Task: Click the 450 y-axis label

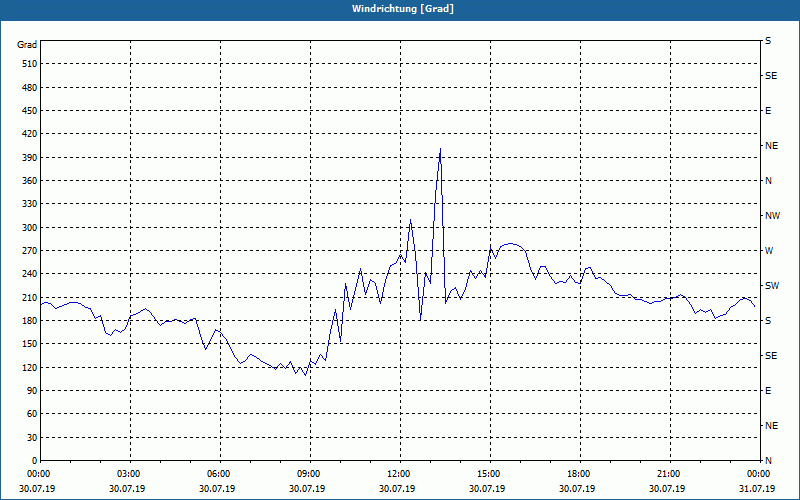Action: [x=30, y=111]
